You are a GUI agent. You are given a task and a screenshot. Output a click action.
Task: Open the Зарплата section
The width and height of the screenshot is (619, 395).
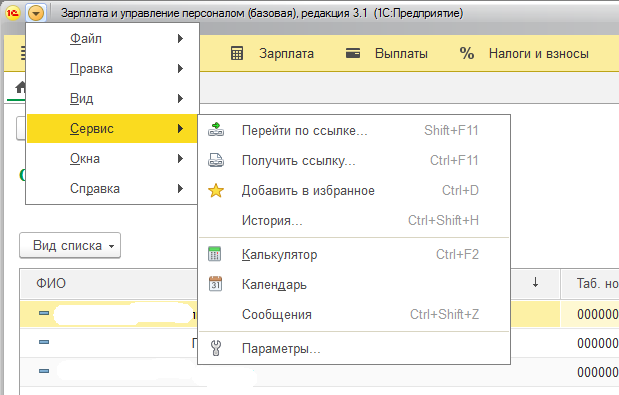tap(287, 54)
